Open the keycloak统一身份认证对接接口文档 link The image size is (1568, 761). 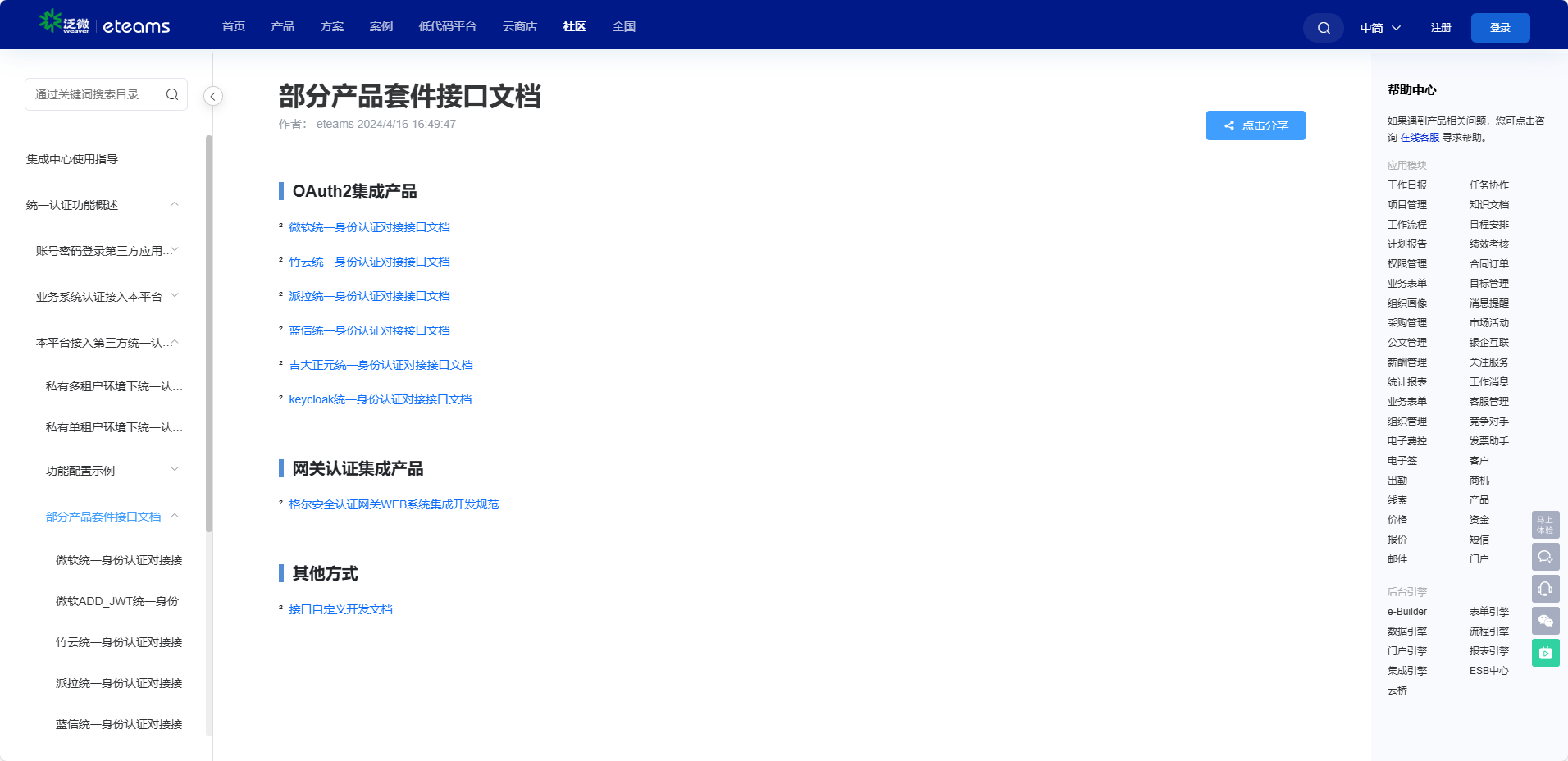pyautogui.click(x=380, y=399)
